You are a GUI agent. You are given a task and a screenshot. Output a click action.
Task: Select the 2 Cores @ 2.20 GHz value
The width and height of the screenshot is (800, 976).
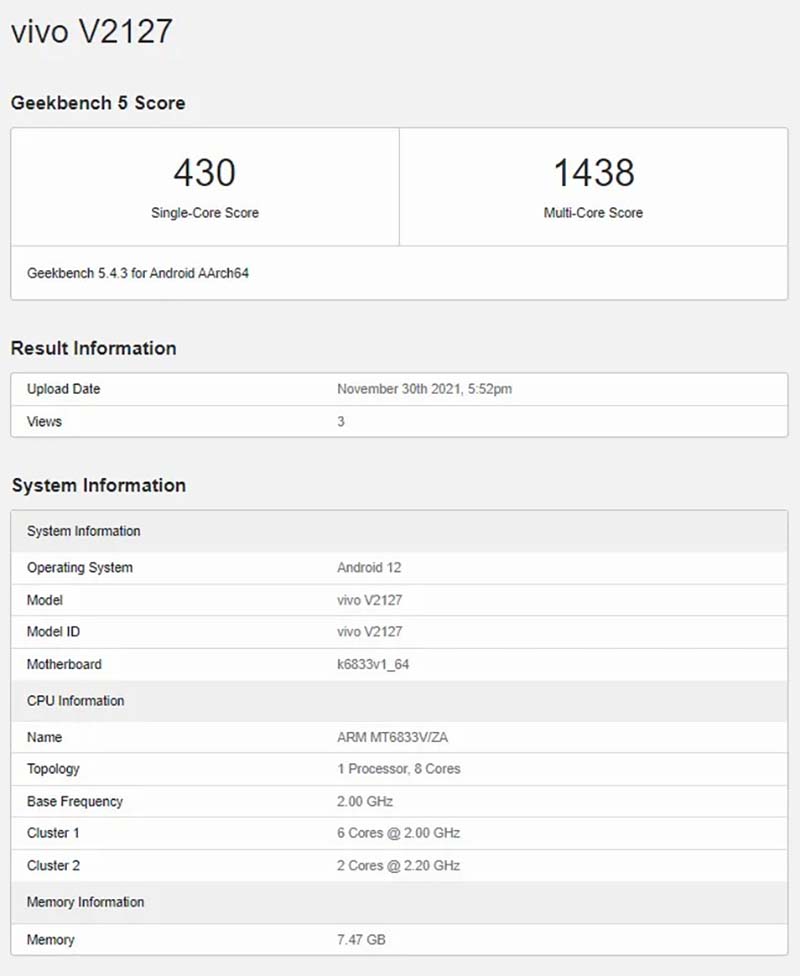pos(398,866)
